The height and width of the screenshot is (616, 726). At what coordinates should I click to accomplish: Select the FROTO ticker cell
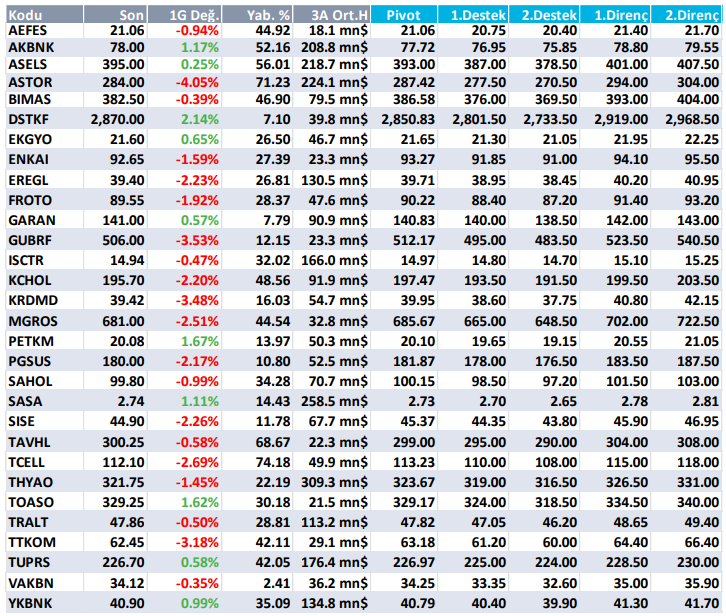44,201
